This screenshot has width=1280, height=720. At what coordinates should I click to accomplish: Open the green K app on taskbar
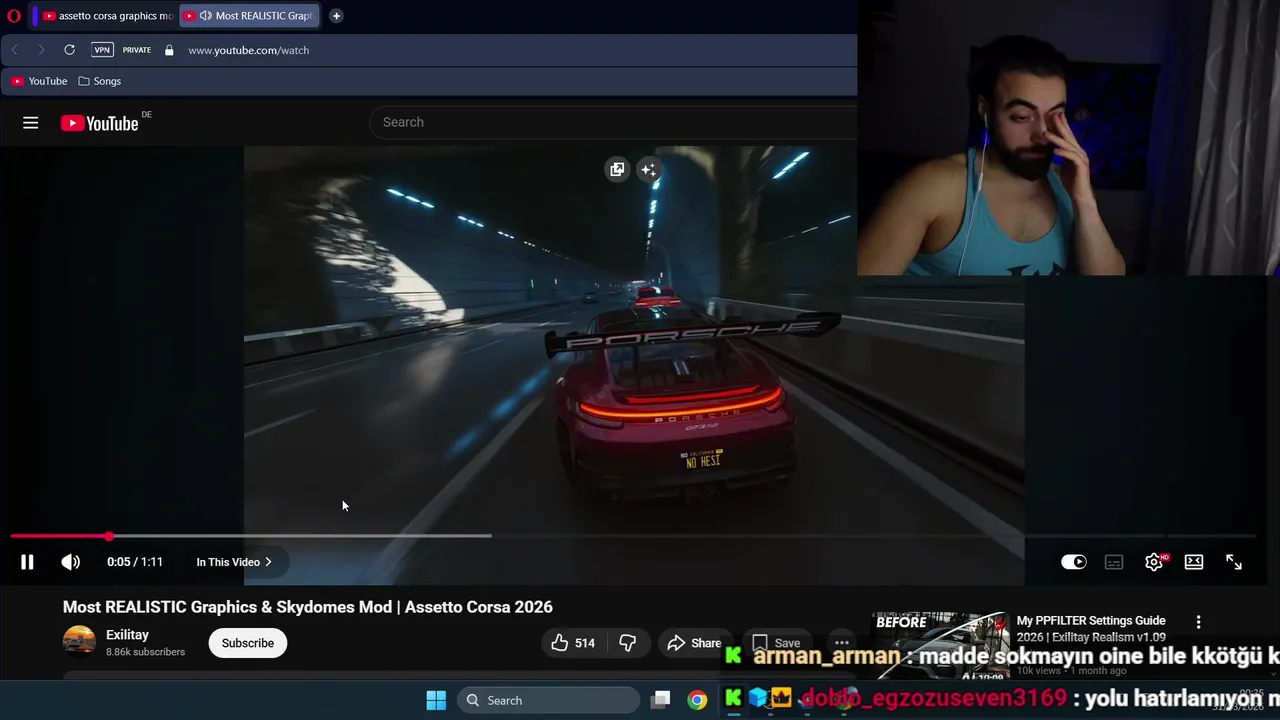tap(734, 698)
